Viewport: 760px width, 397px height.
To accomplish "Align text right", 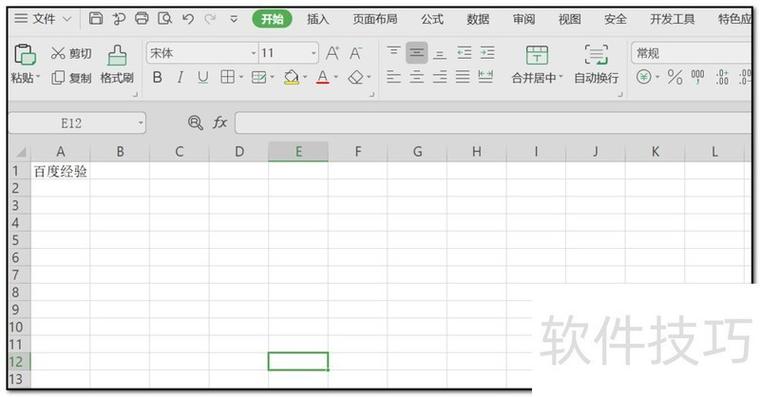I will coord(440,77).
